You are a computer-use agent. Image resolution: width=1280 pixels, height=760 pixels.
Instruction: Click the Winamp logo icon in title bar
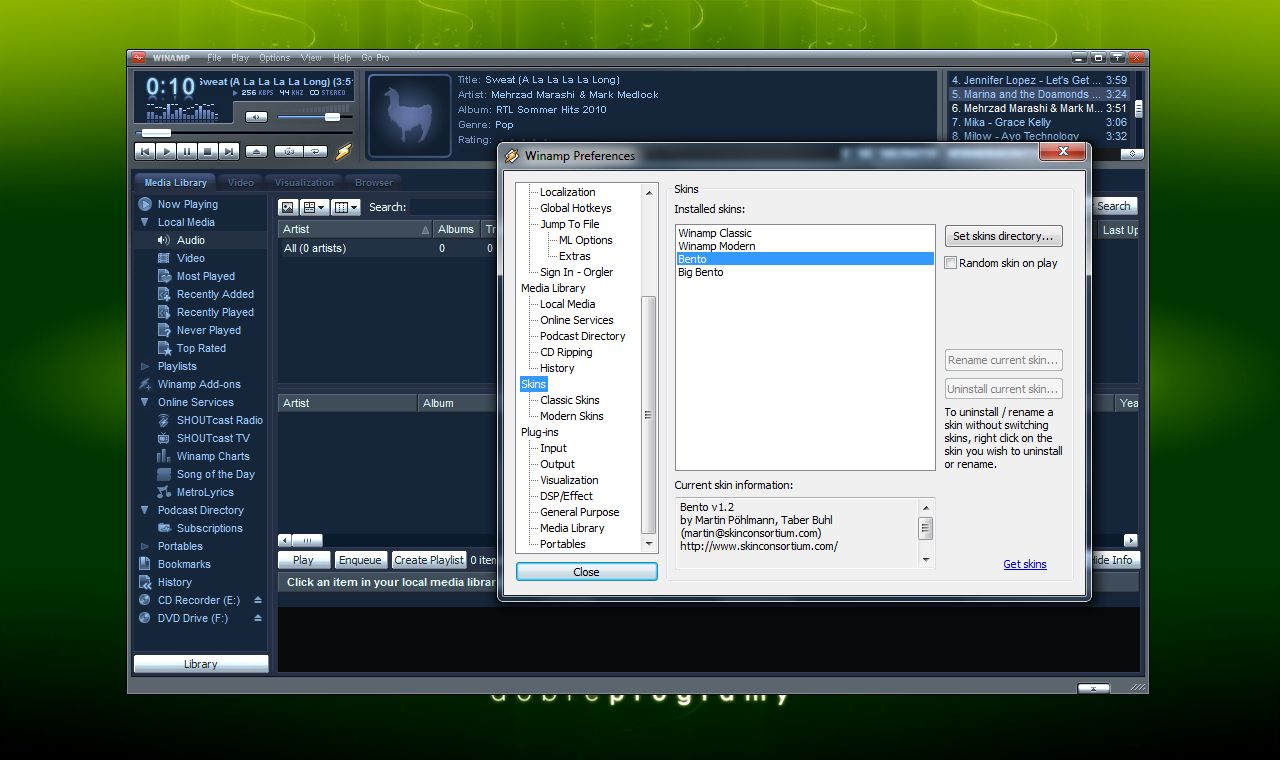139,58
